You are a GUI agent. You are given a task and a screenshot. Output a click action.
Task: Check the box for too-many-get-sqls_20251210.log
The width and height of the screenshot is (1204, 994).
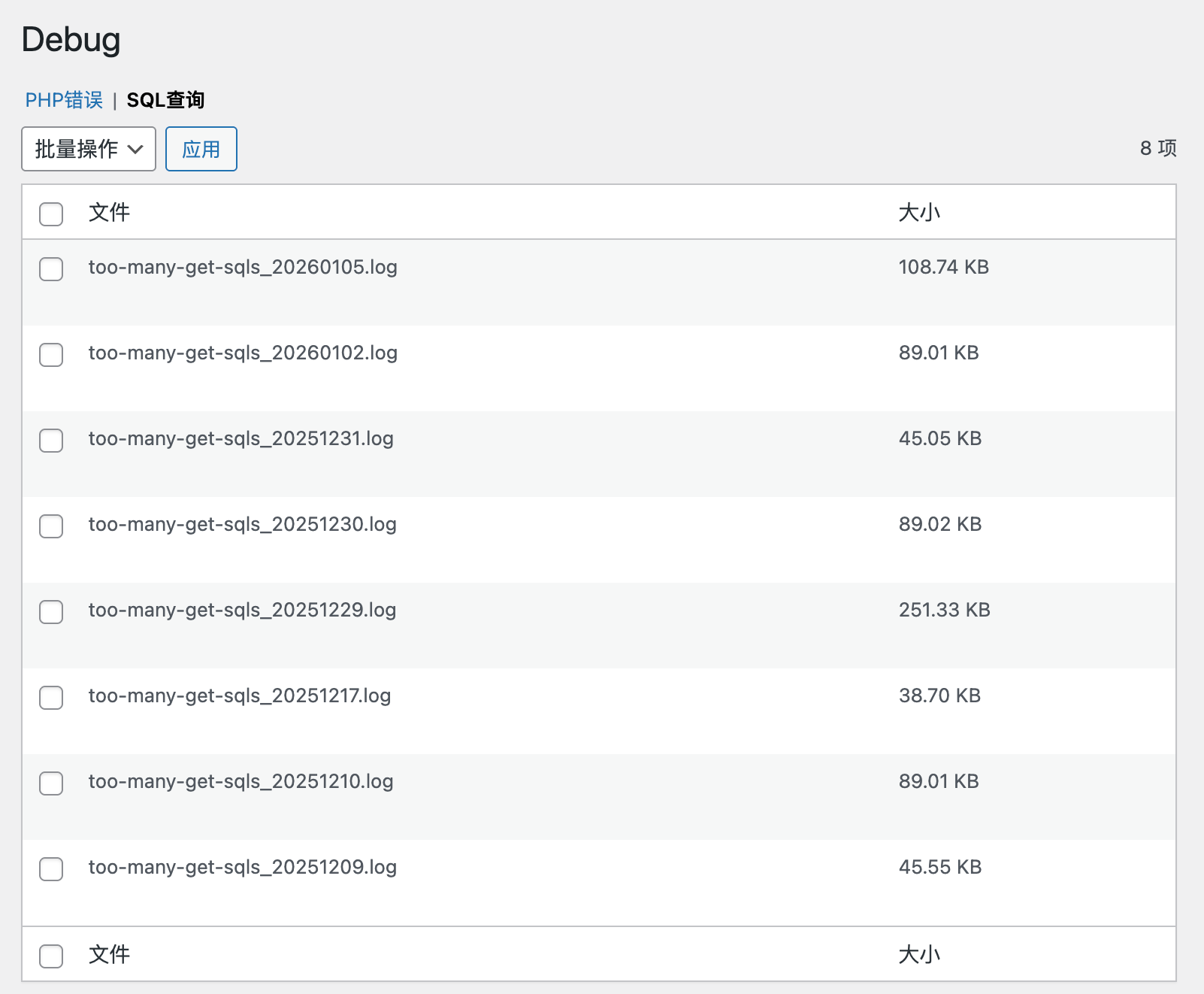(51, 783)
